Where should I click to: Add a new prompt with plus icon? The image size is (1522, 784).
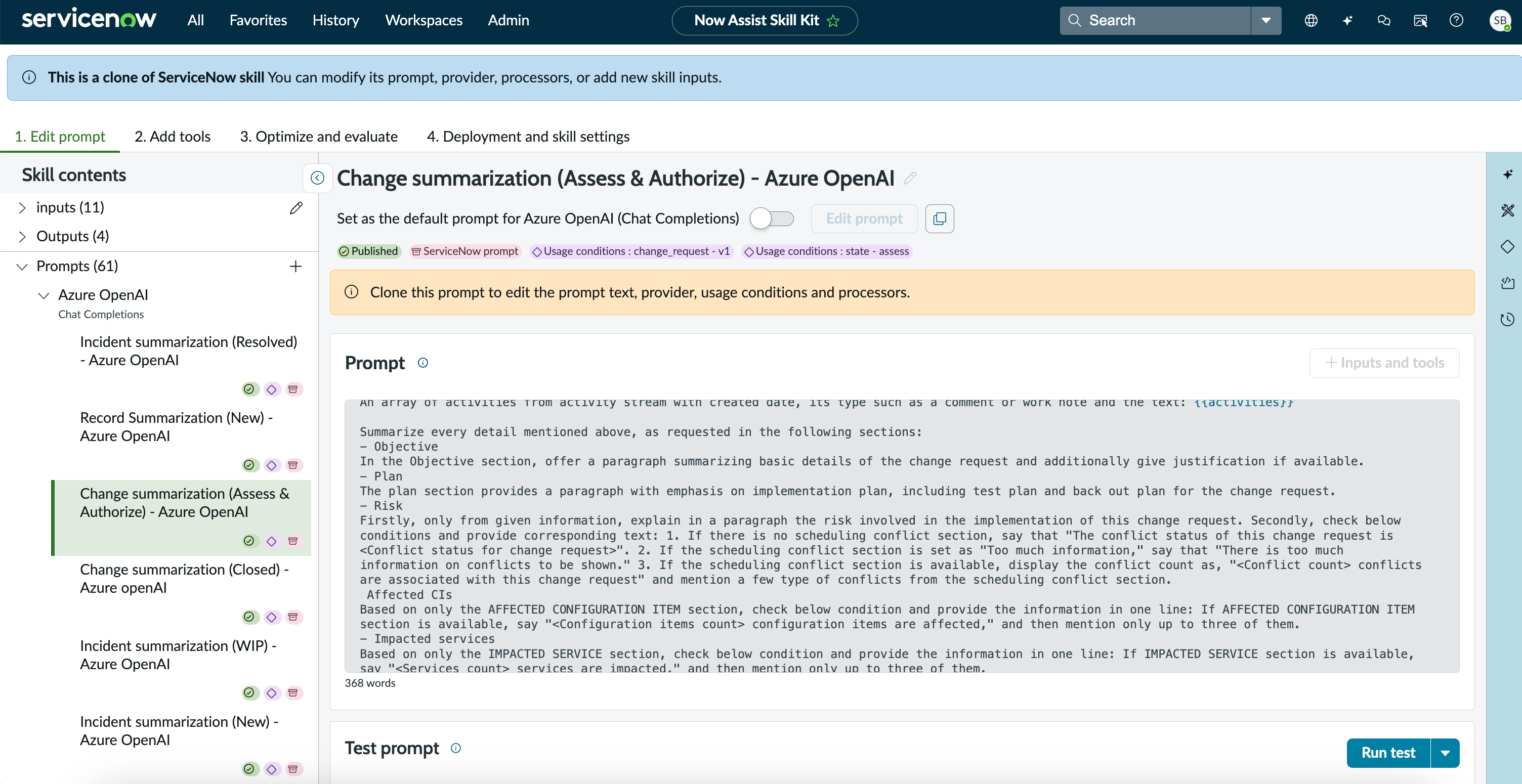(x=295, y=267)
